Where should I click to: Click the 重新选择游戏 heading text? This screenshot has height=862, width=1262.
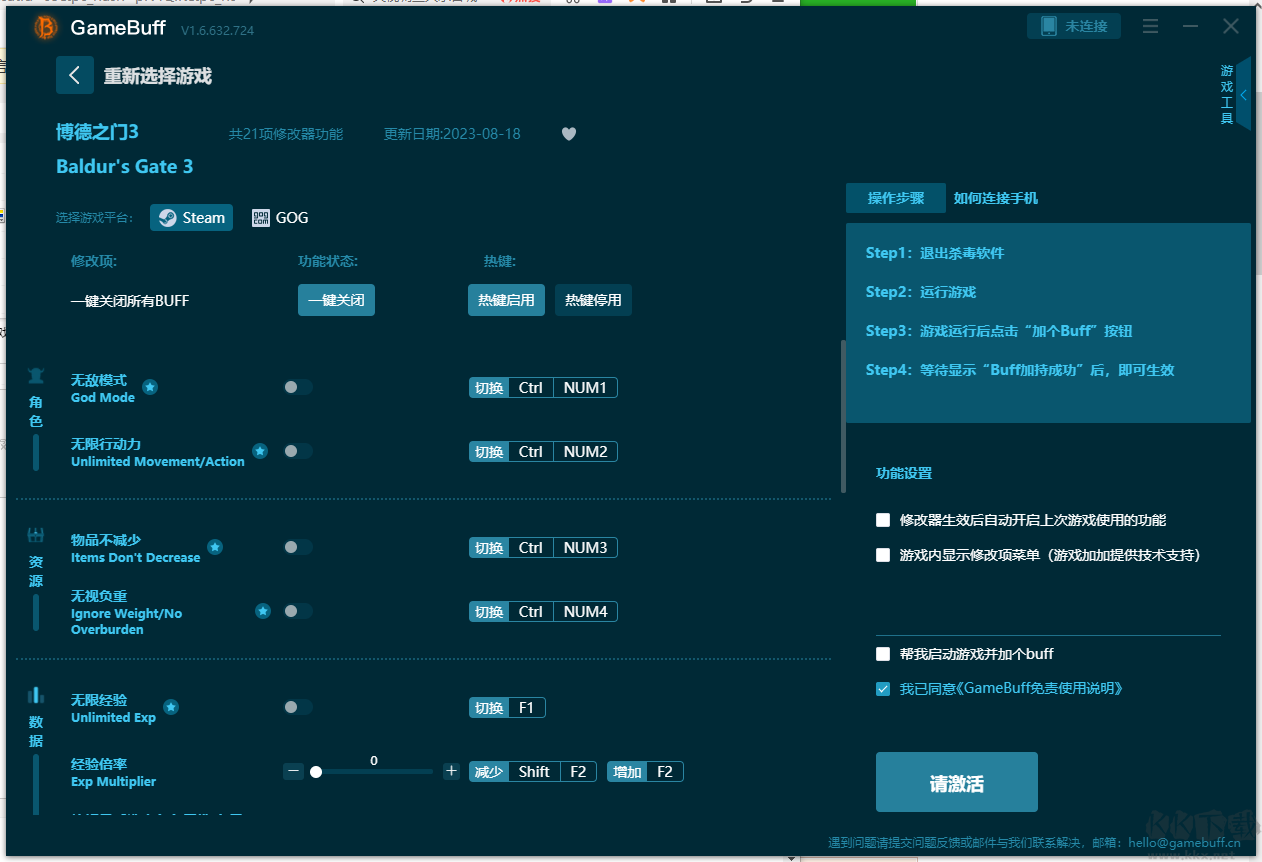(158, 77)
